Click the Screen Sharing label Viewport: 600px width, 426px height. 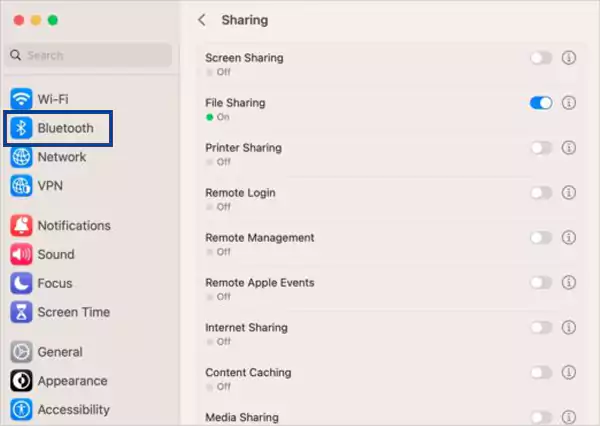point(244,58)
